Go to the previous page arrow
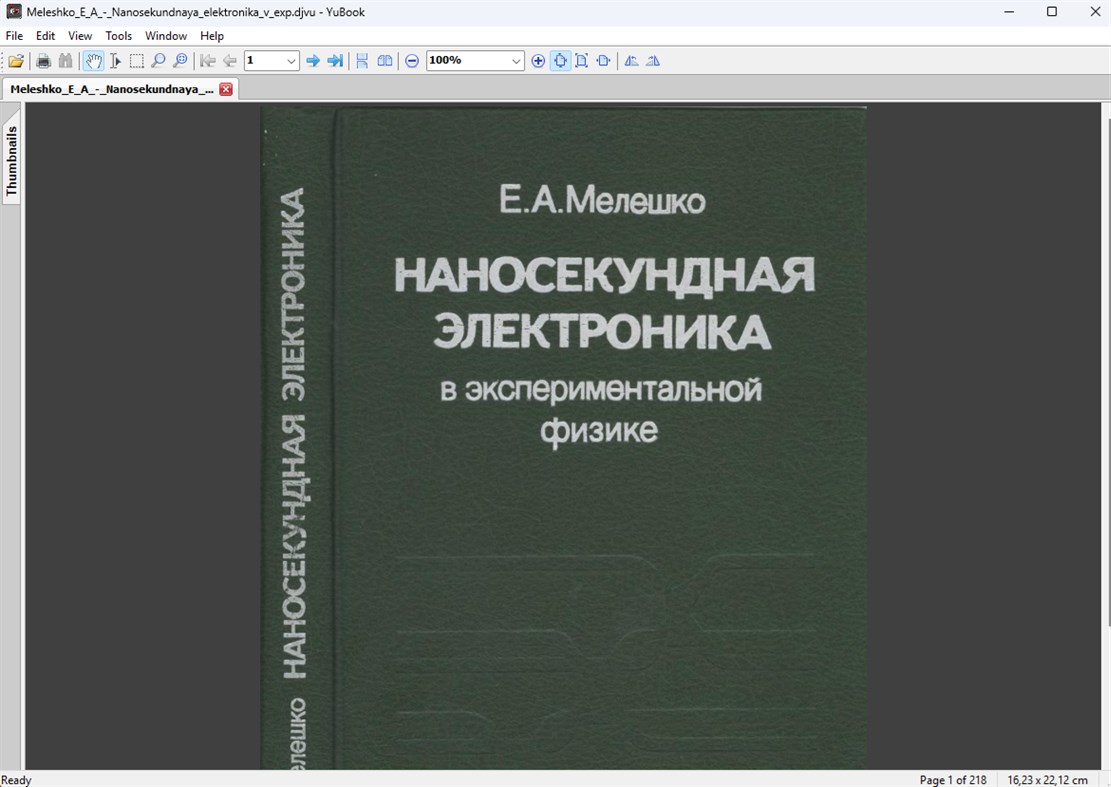This screenshot has width=1111, height=787. coord(229,61)
